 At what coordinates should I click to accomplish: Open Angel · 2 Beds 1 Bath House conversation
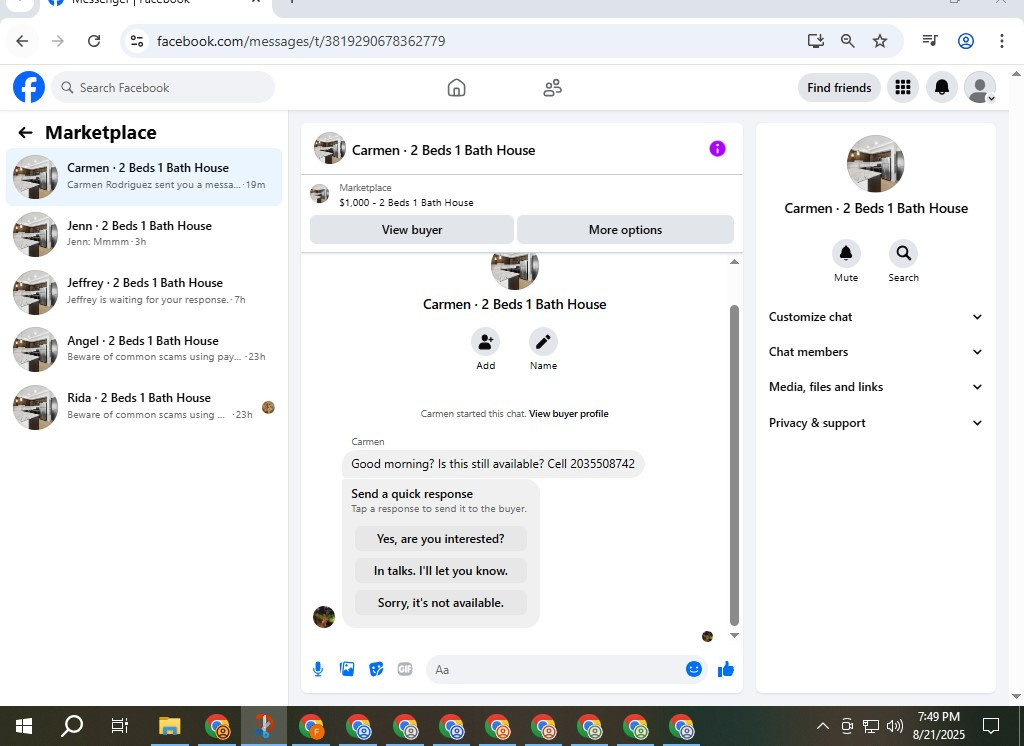(144, 349)
